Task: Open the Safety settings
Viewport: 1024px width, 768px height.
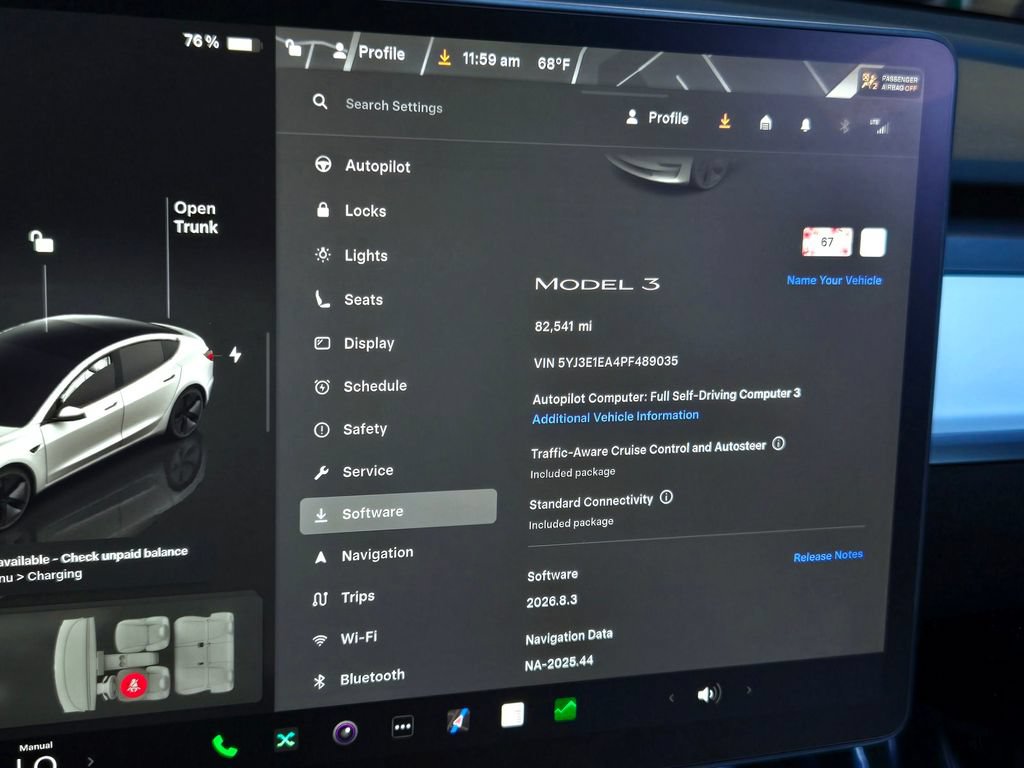Action: [350, 429]
